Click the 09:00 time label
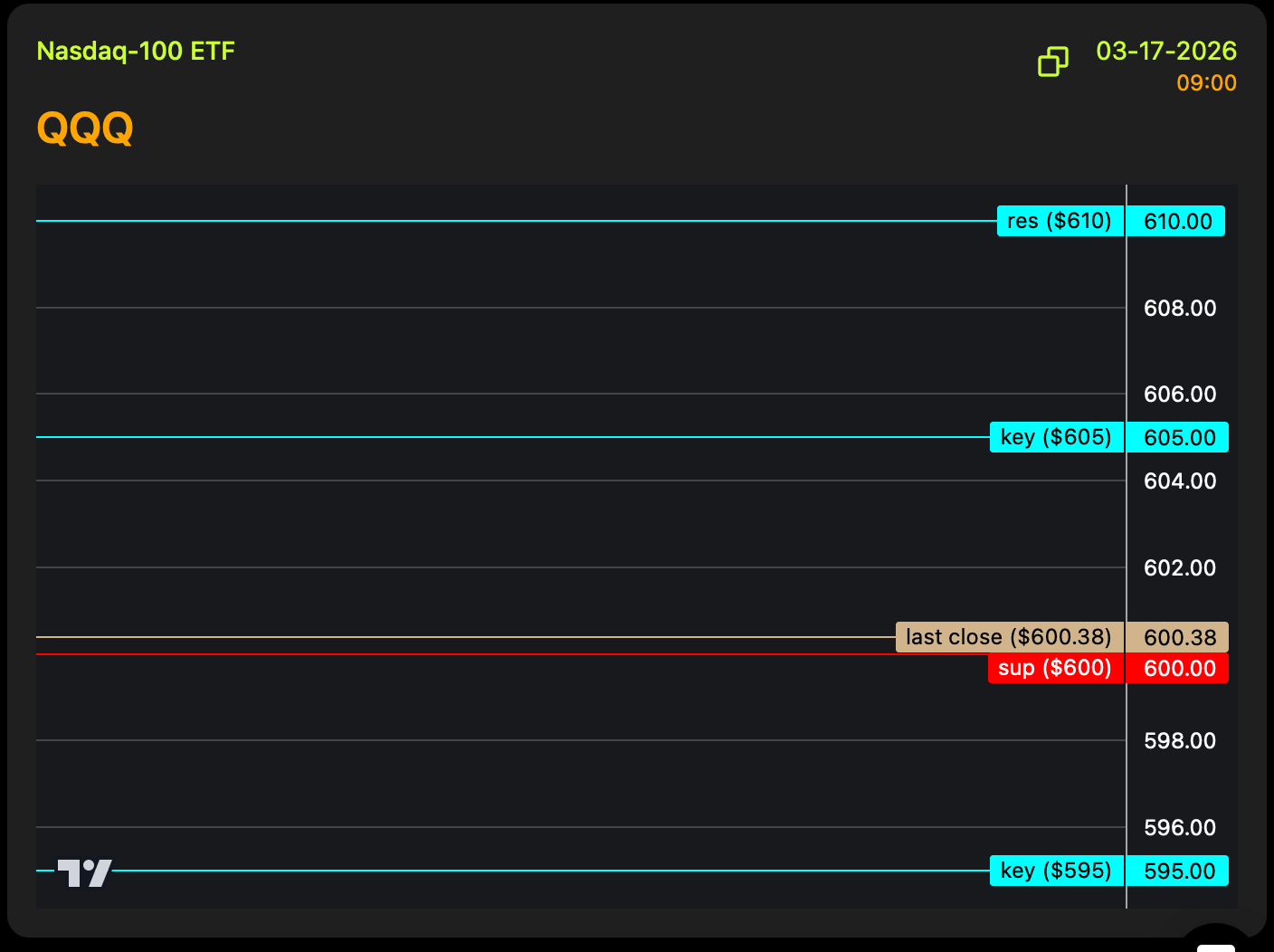Viewport: 1274px width, 952px height. (x=1205, y=83)
